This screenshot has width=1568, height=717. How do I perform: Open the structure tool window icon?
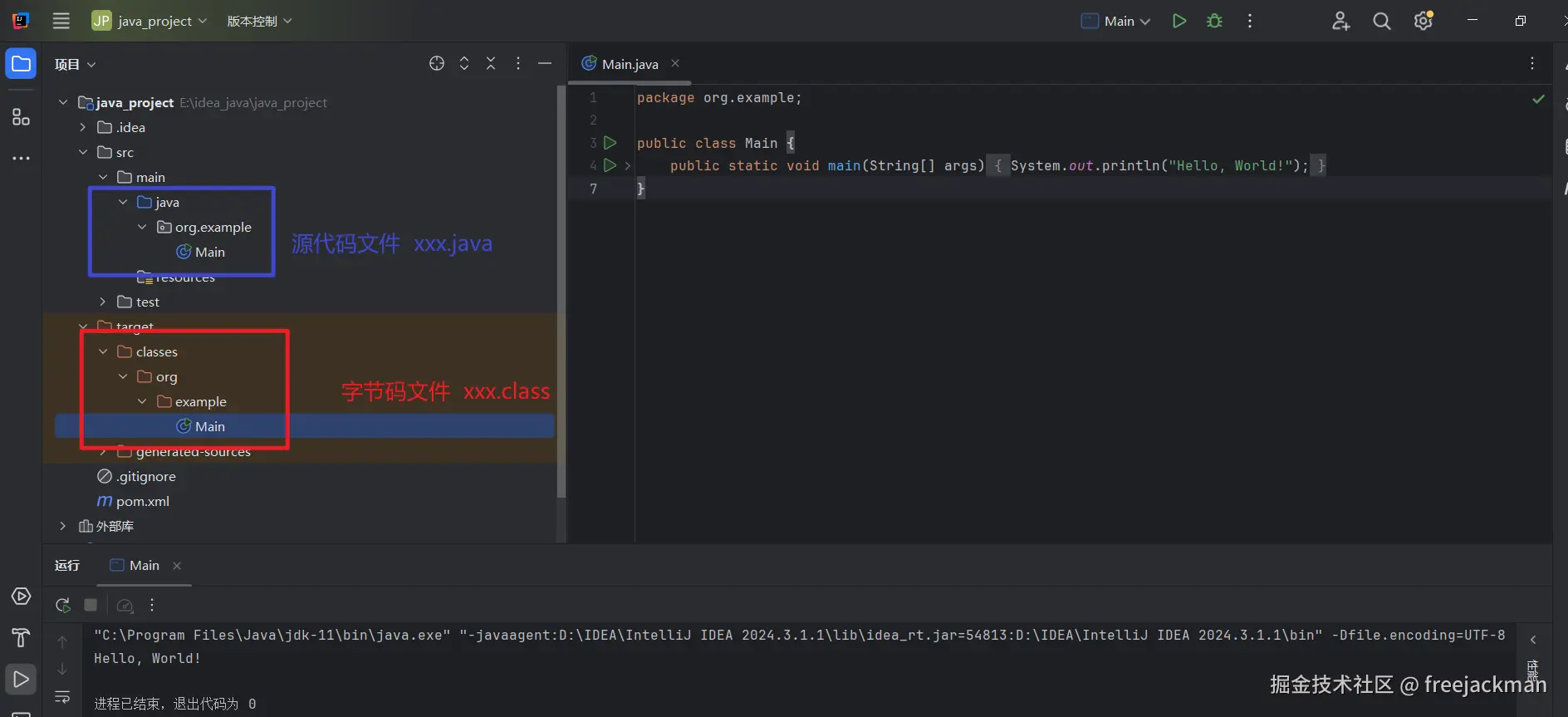coord(21,117)
